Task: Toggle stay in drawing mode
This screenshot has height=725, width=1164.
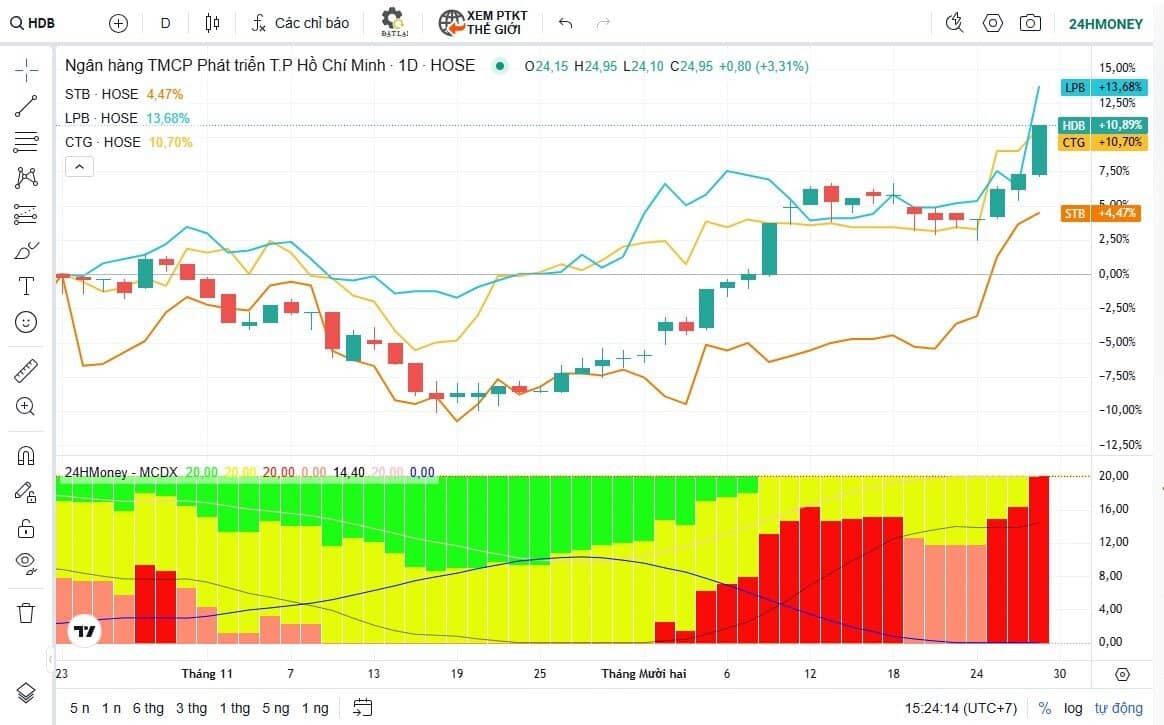Action: click(x=26, y=492)
